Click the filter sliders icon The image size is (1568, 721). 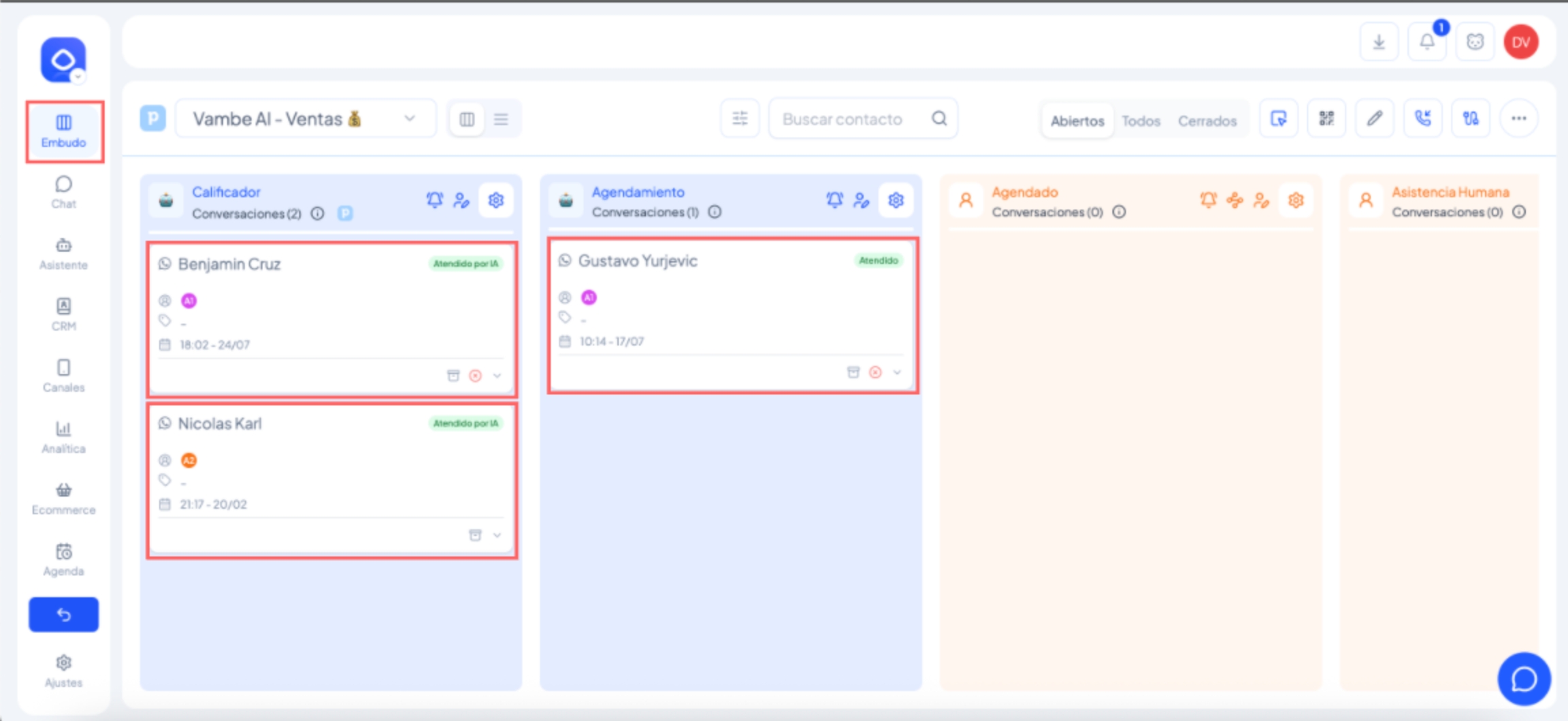[740, 119]
